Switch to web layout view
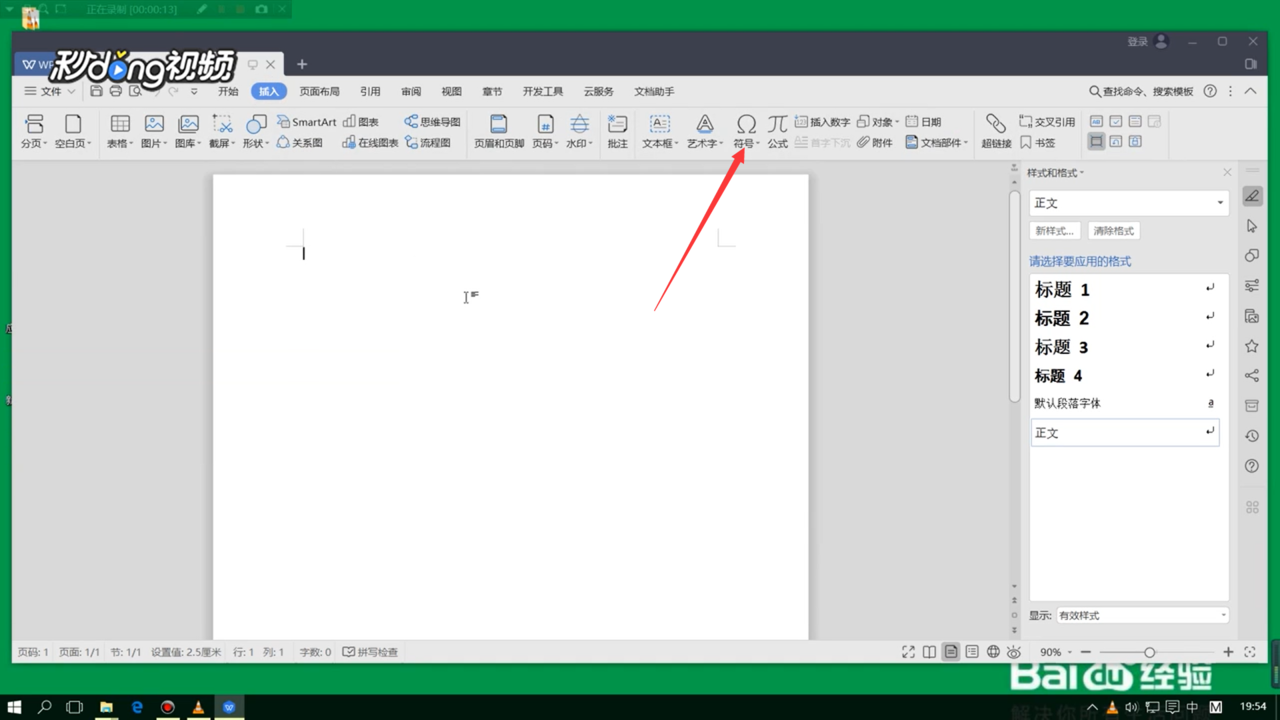The image size is (1280, 720). coord(993,652)
